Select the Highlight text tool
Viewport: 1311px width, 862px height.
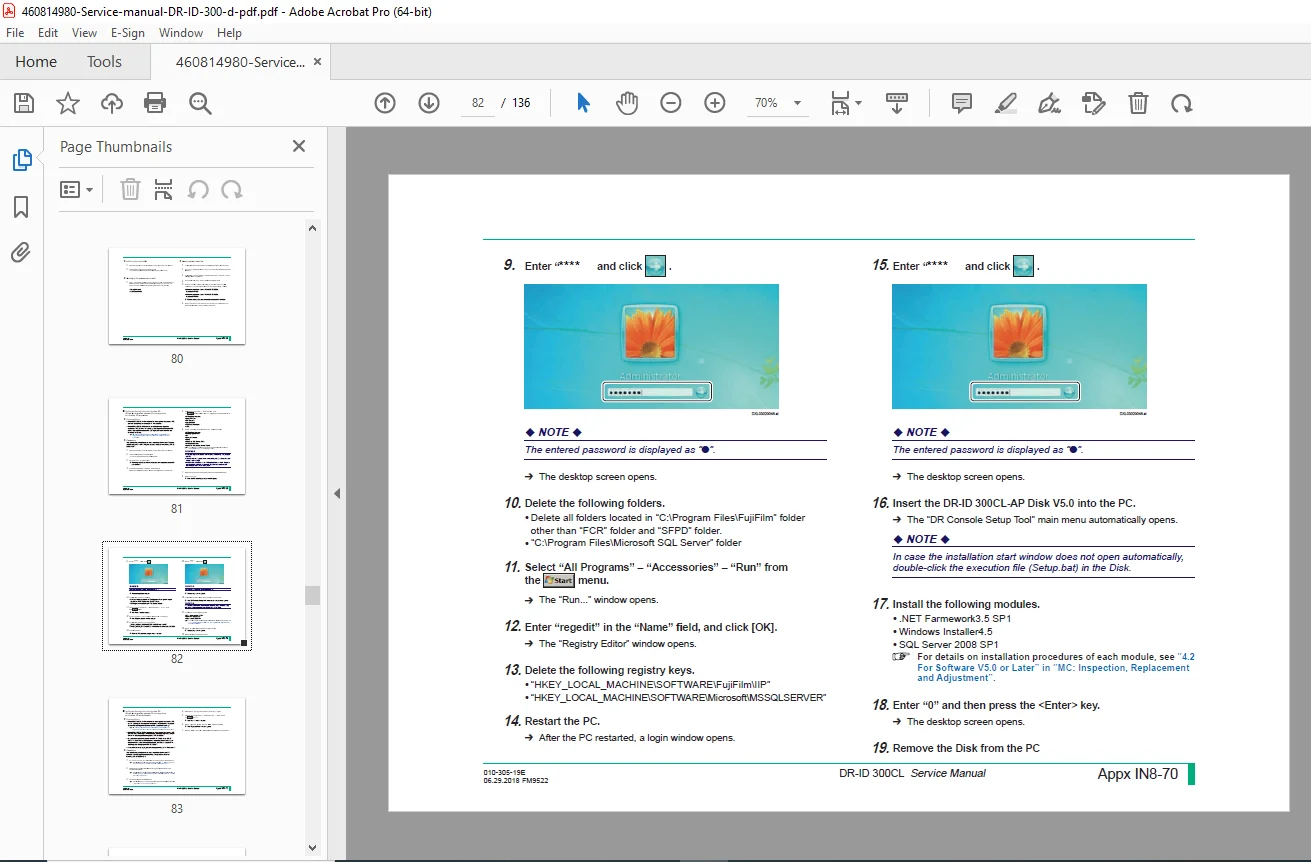1006,103
